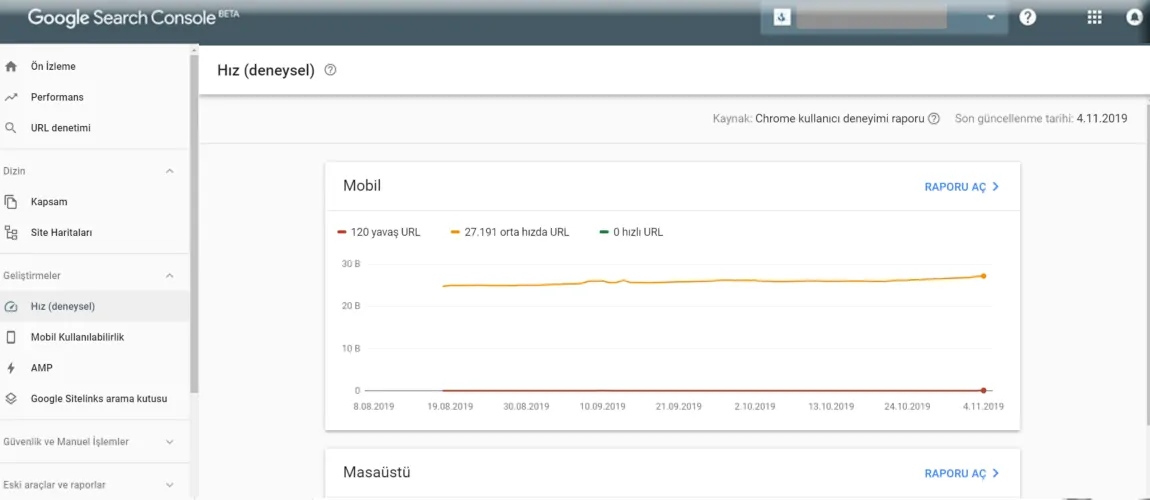Viewport: 1150px width, 500px height.
Task: Click the 30 B axis label
Action: (x=351, y=264)
